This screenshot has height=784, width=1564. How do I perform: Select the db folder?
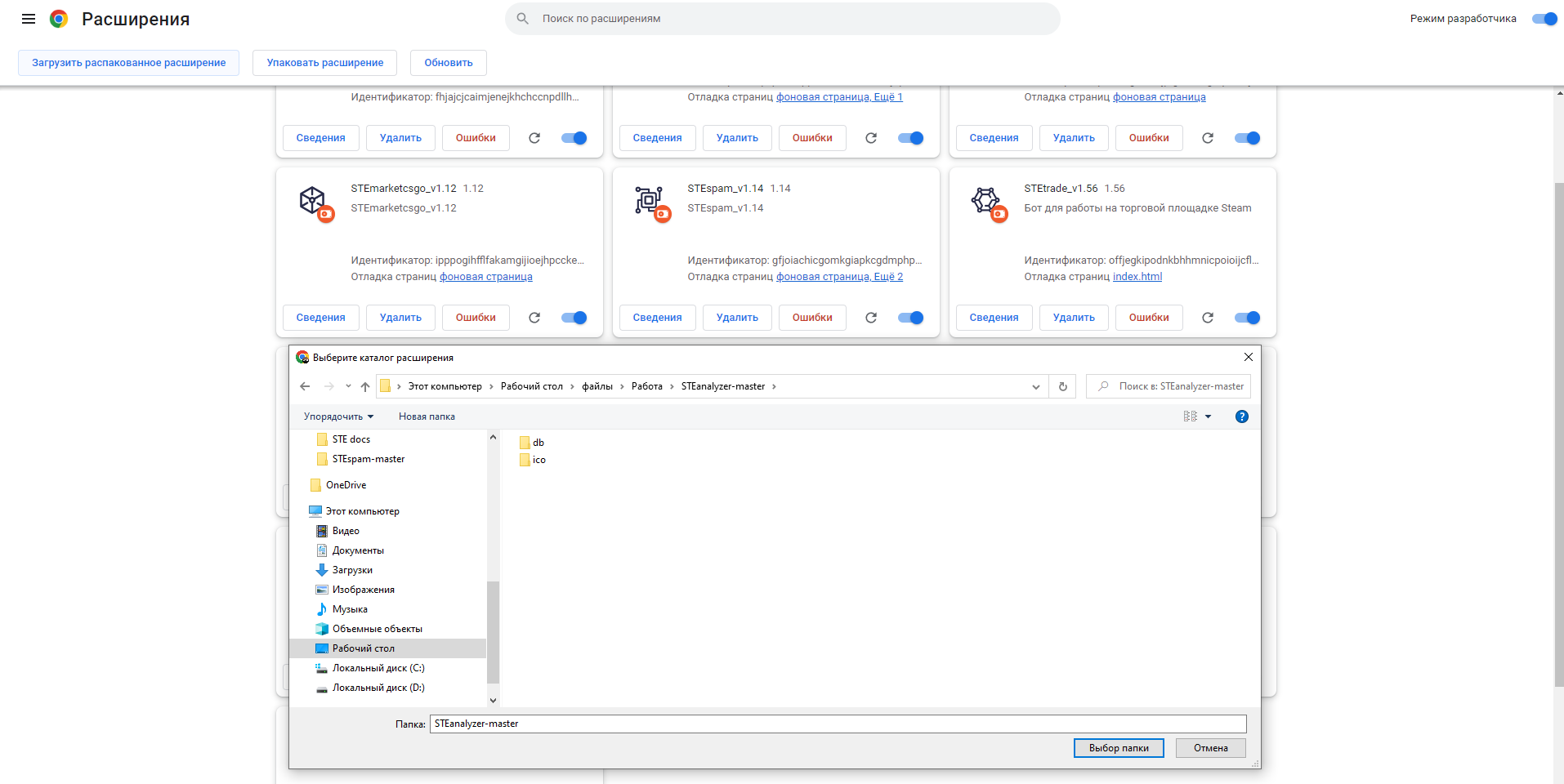(x=532, y=443)
